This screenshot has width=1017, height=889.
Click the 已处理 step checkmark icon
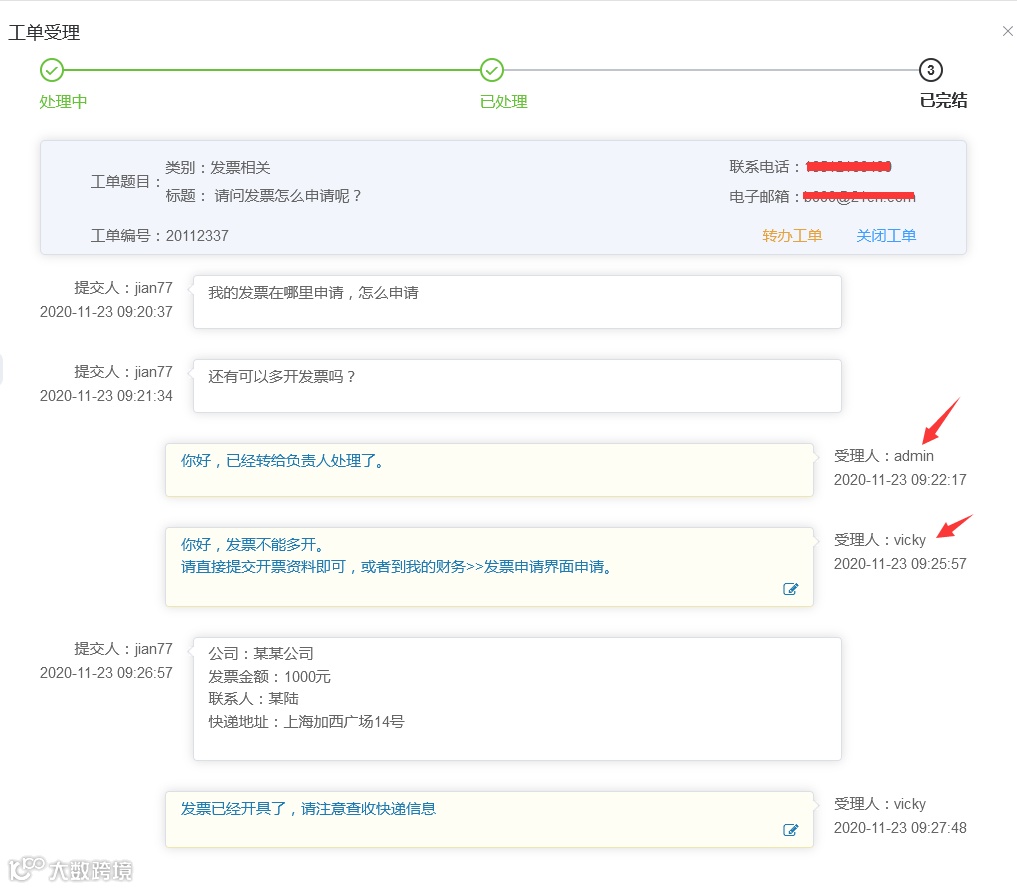[x=492, y=70]
